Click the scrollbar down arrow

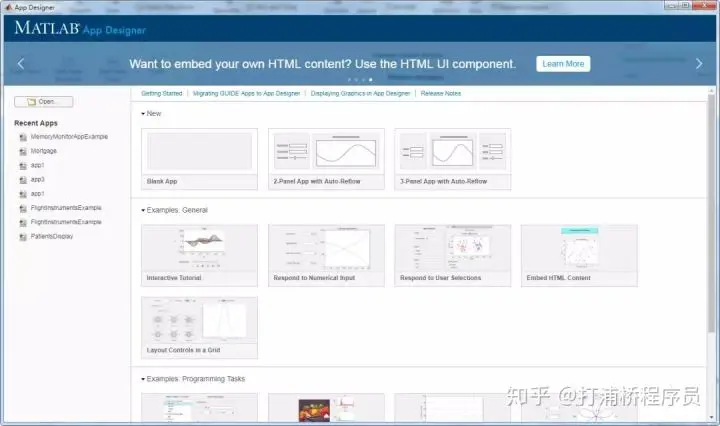click(x=711, y=417)
